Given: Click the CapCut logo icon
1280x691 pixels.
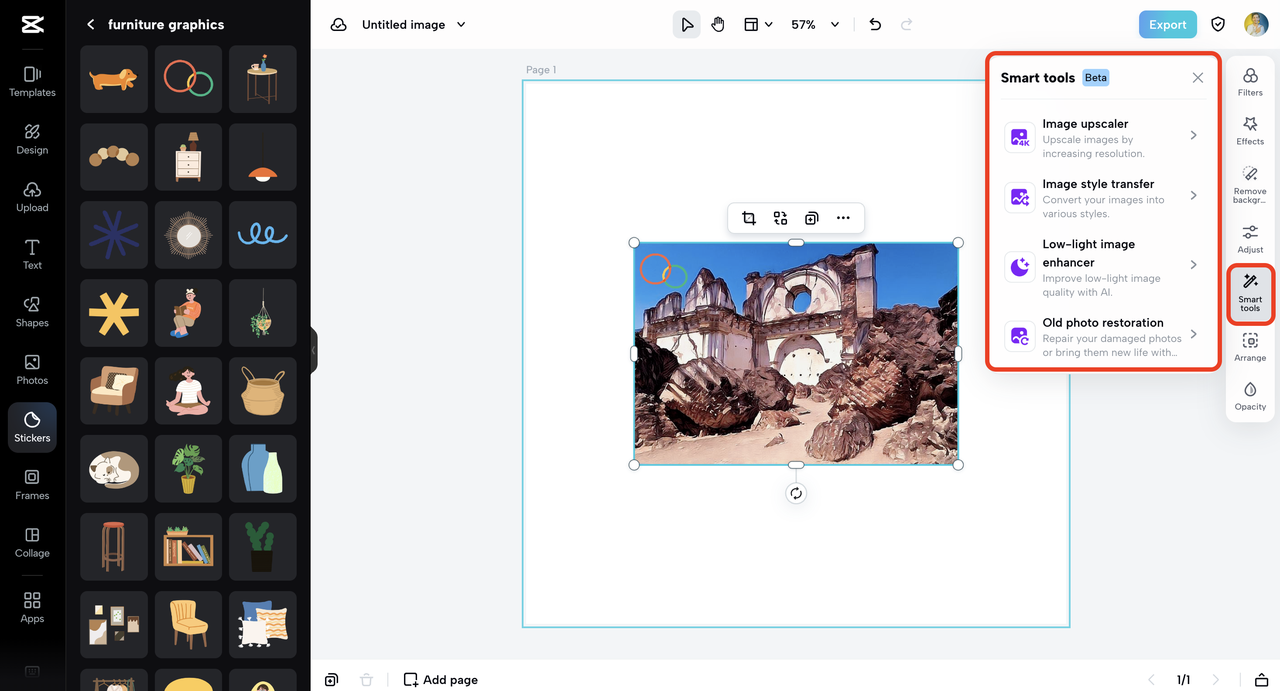Looking at the screenshot, I should coord(32,25).
